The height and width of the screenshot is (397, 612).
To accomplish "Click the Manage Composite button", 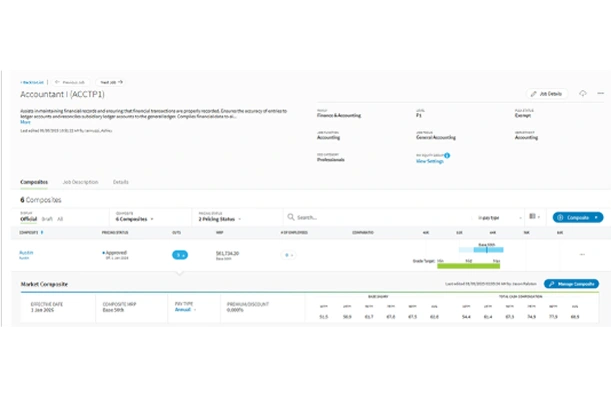I will (571, 284).
